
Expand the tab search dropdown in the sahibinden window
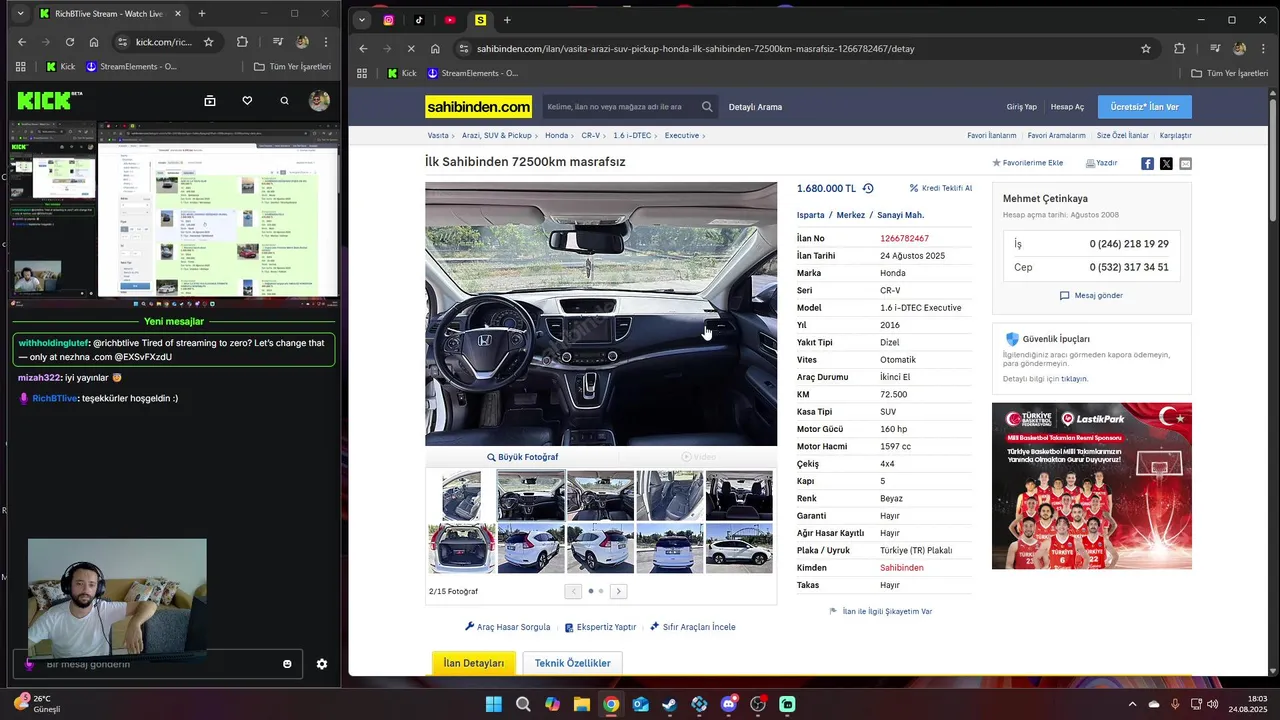[x=362, y=20]
